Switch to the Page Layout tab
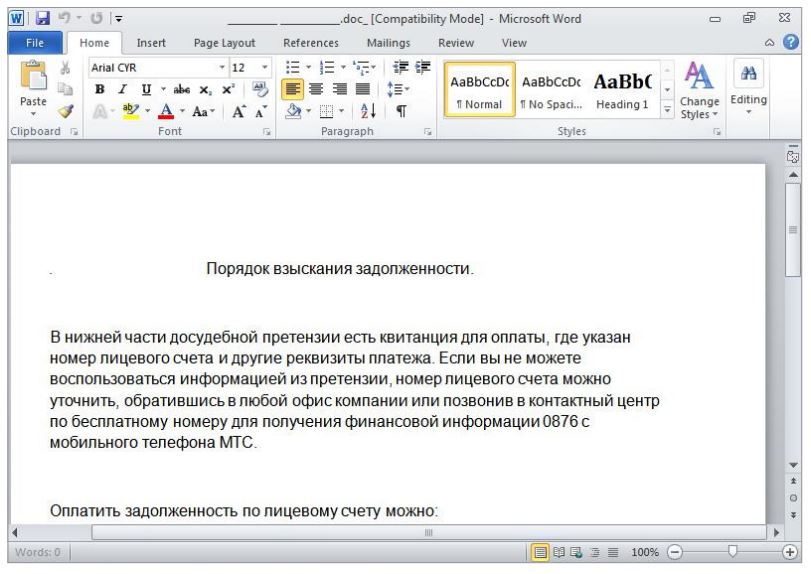The height and width of the screenshot is (574, 811). click(x=224, y=43)
